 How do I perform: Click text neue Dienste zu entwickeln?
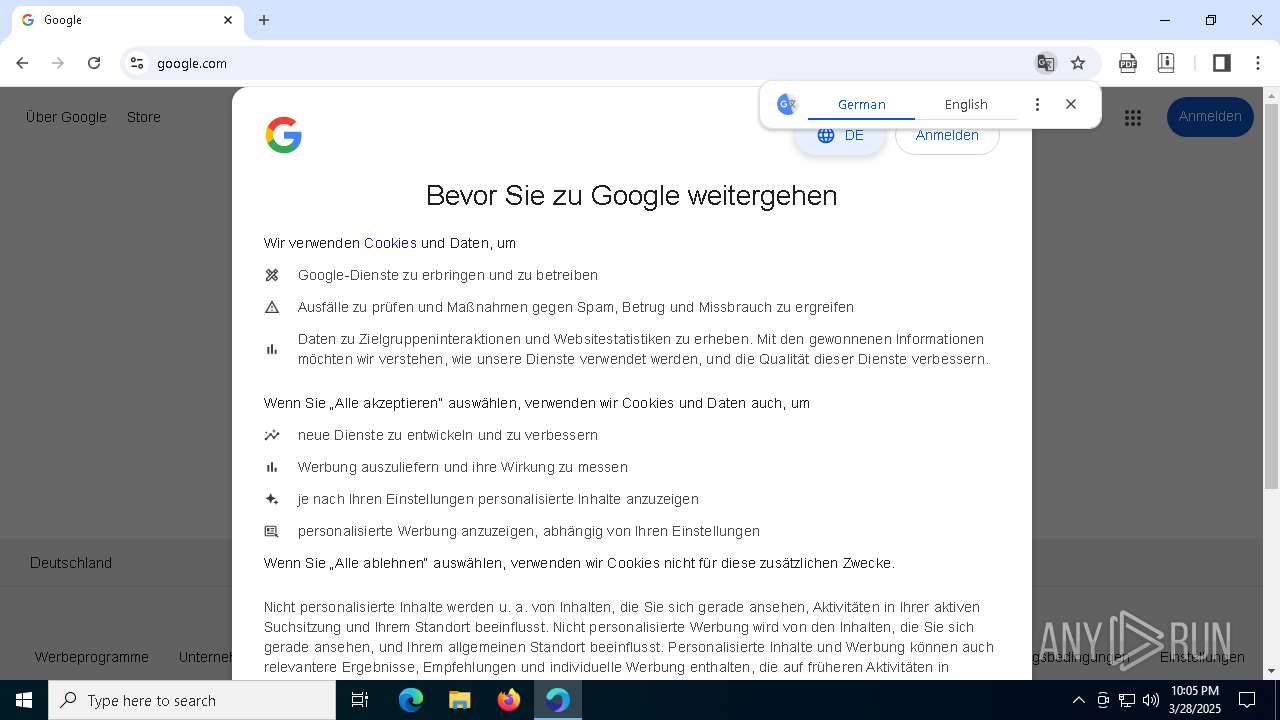pyautogui.click(x=448, y=435)
